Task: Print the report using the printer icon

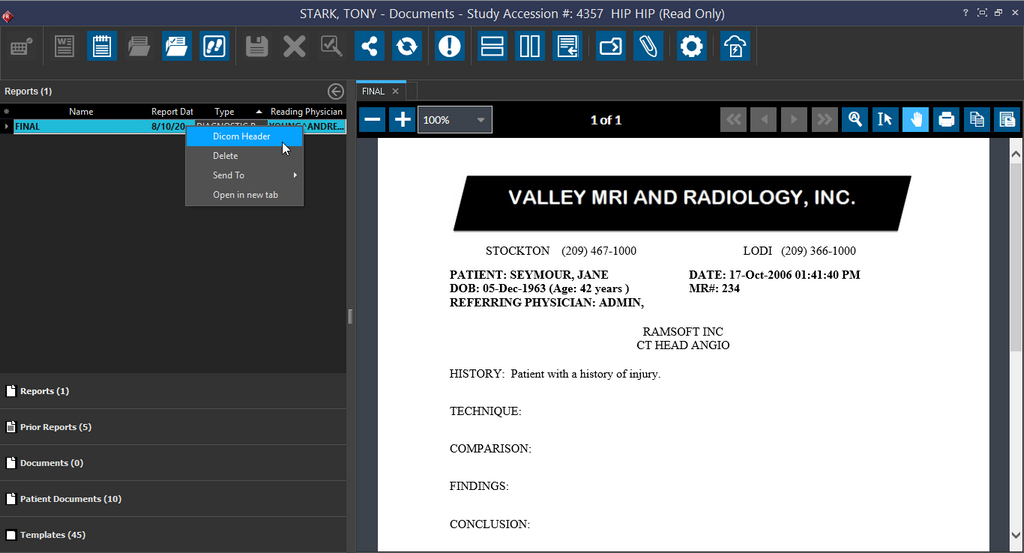Action: pos(946,120)
